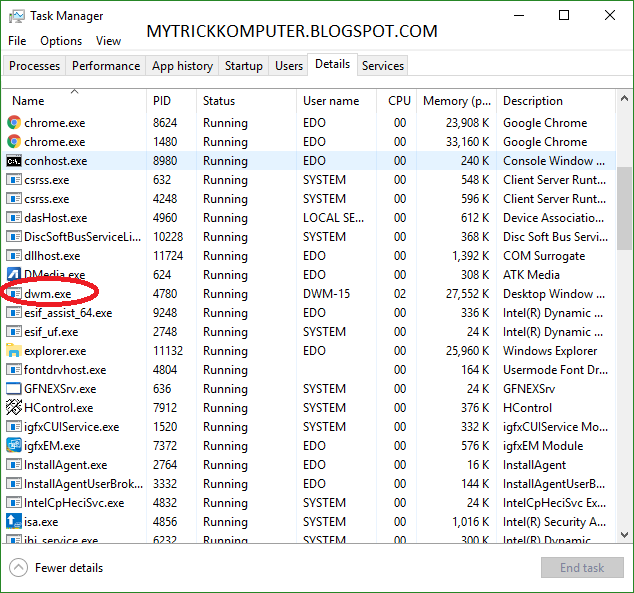Click memory value 33,160 K
This screenshot has width=634, height=593.
(467, 142)
